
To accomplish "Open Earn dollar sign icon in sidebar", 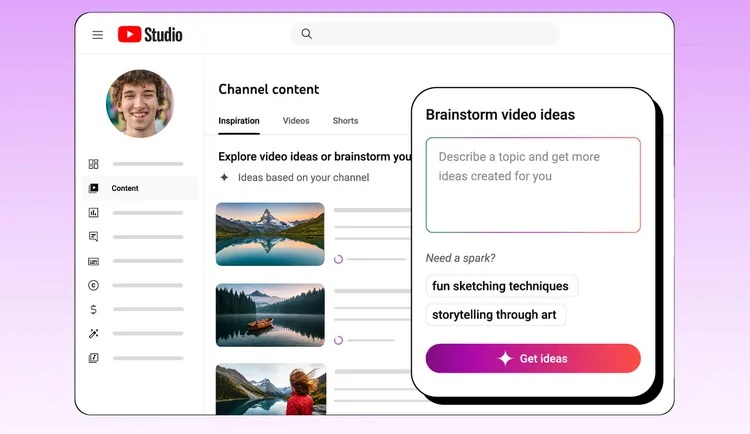I will (93, 310).
